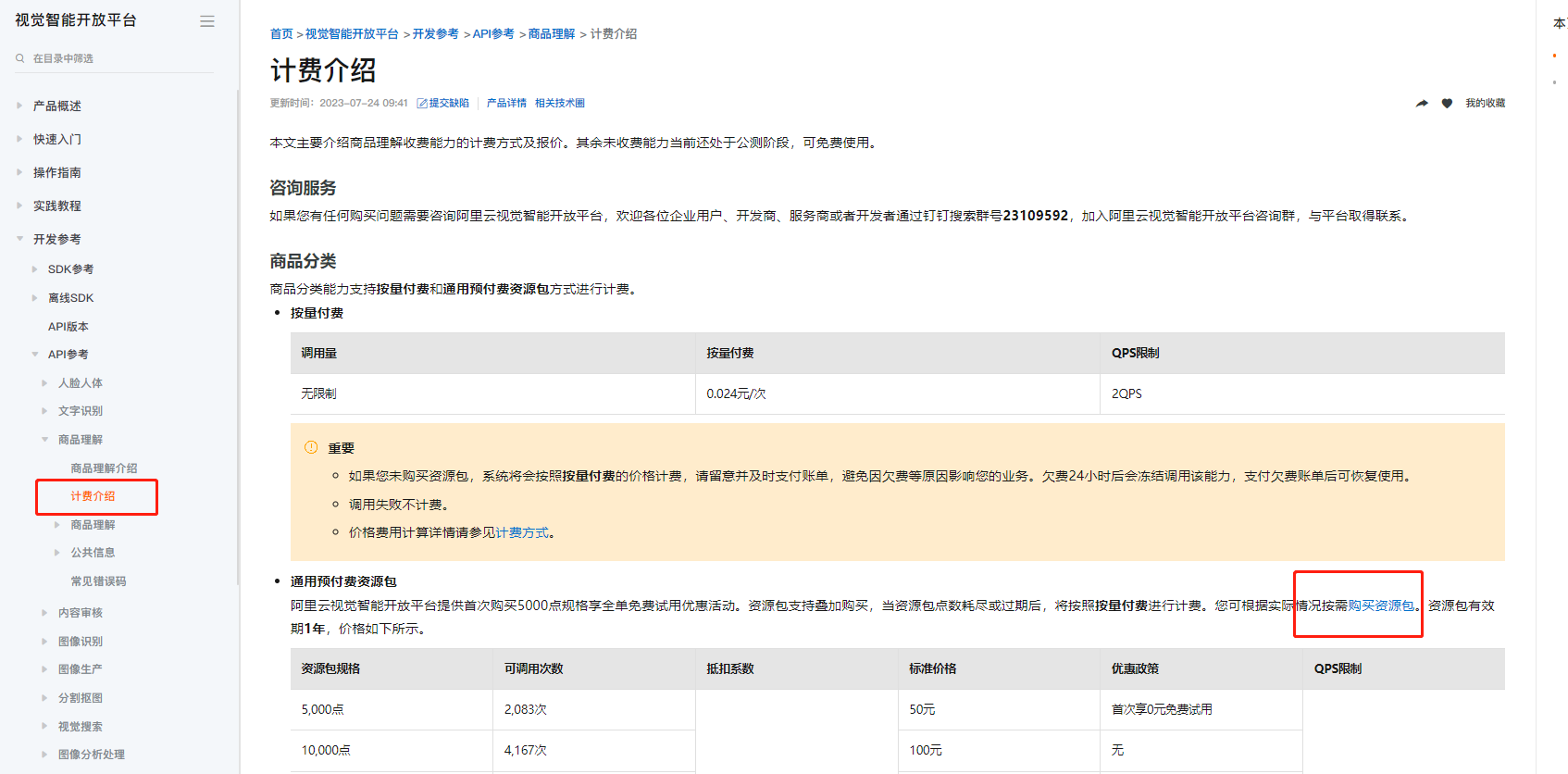Click the 购买资源包 link

[1381, 605]
